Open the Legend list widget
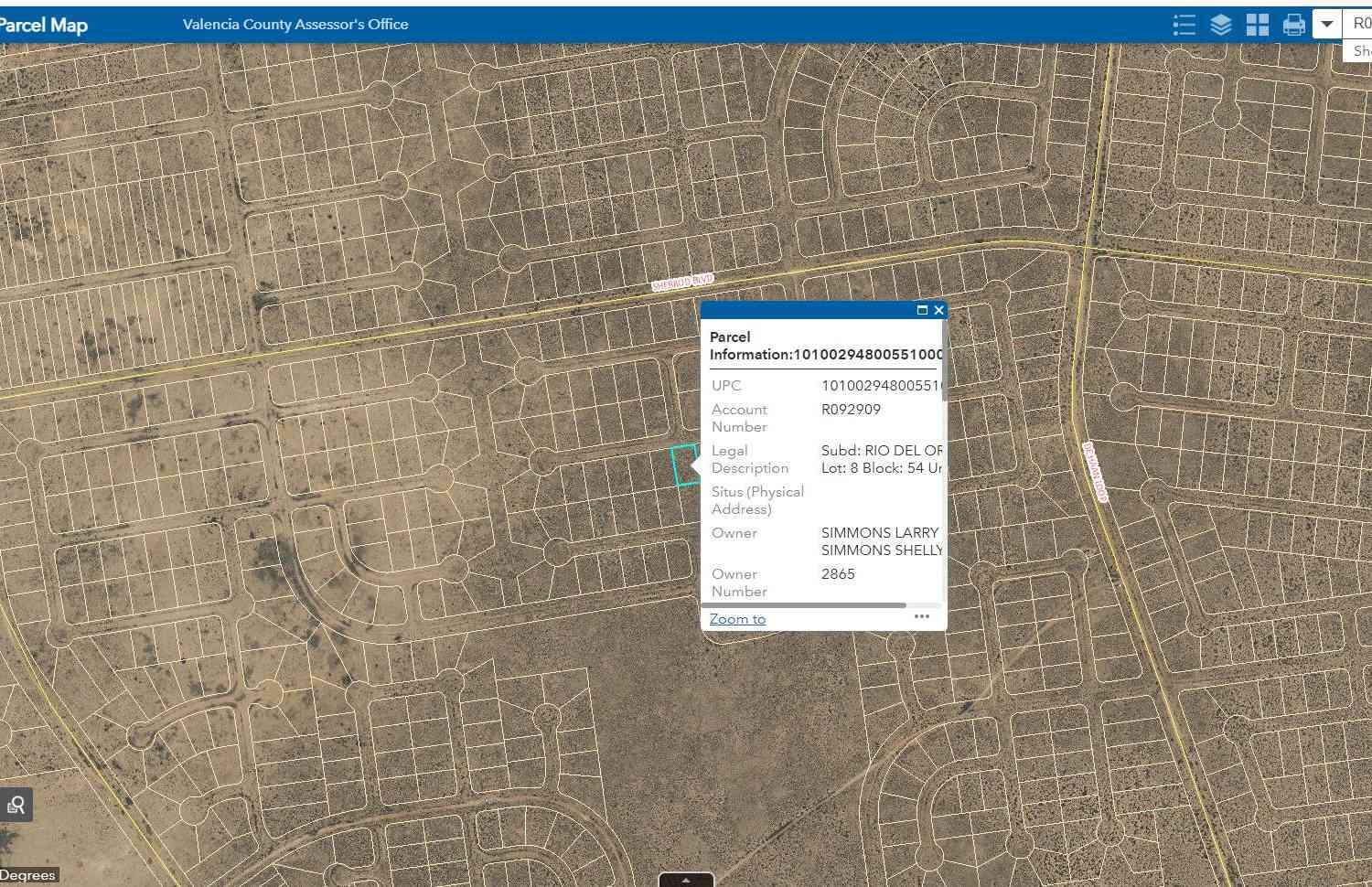Screen dimensions: 1372x887 [1184, 25]
